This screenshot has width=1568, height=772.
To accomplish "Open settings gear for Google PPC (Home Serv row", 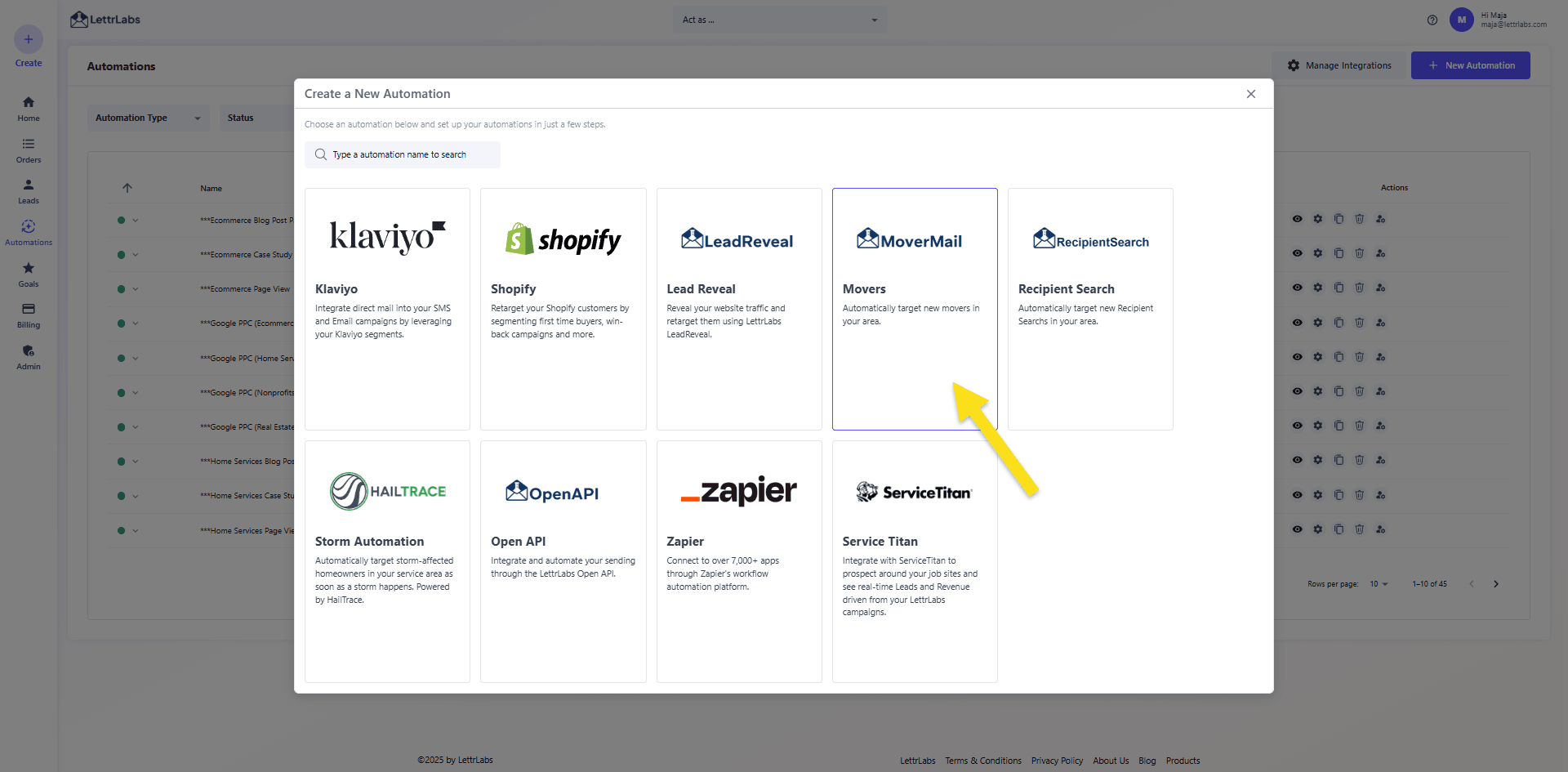I will [1318, 357].
